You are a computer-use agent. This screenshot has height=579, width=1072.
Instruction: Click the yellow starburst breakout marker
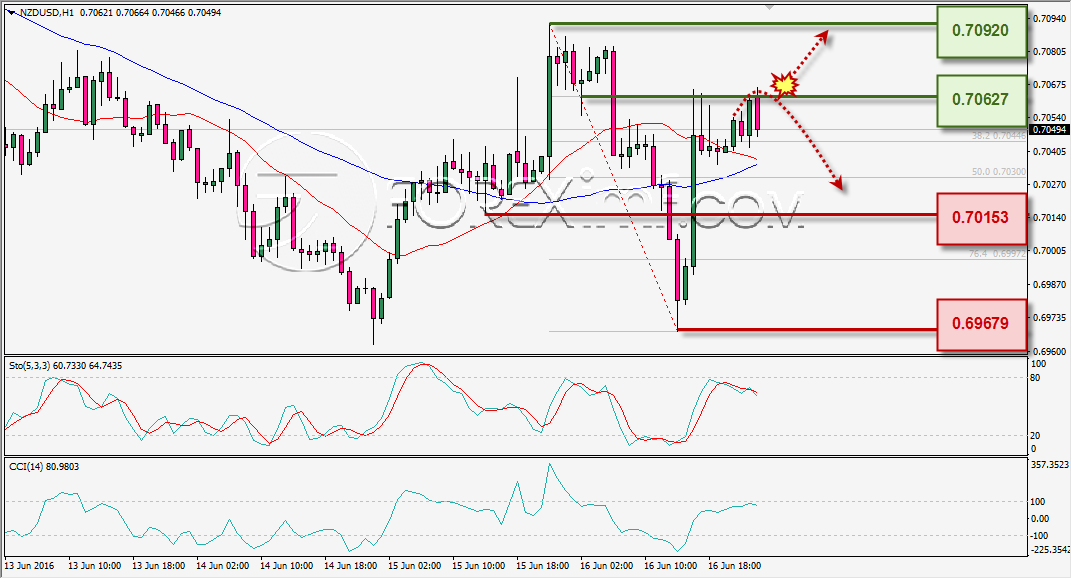click(x=785, y=84)
